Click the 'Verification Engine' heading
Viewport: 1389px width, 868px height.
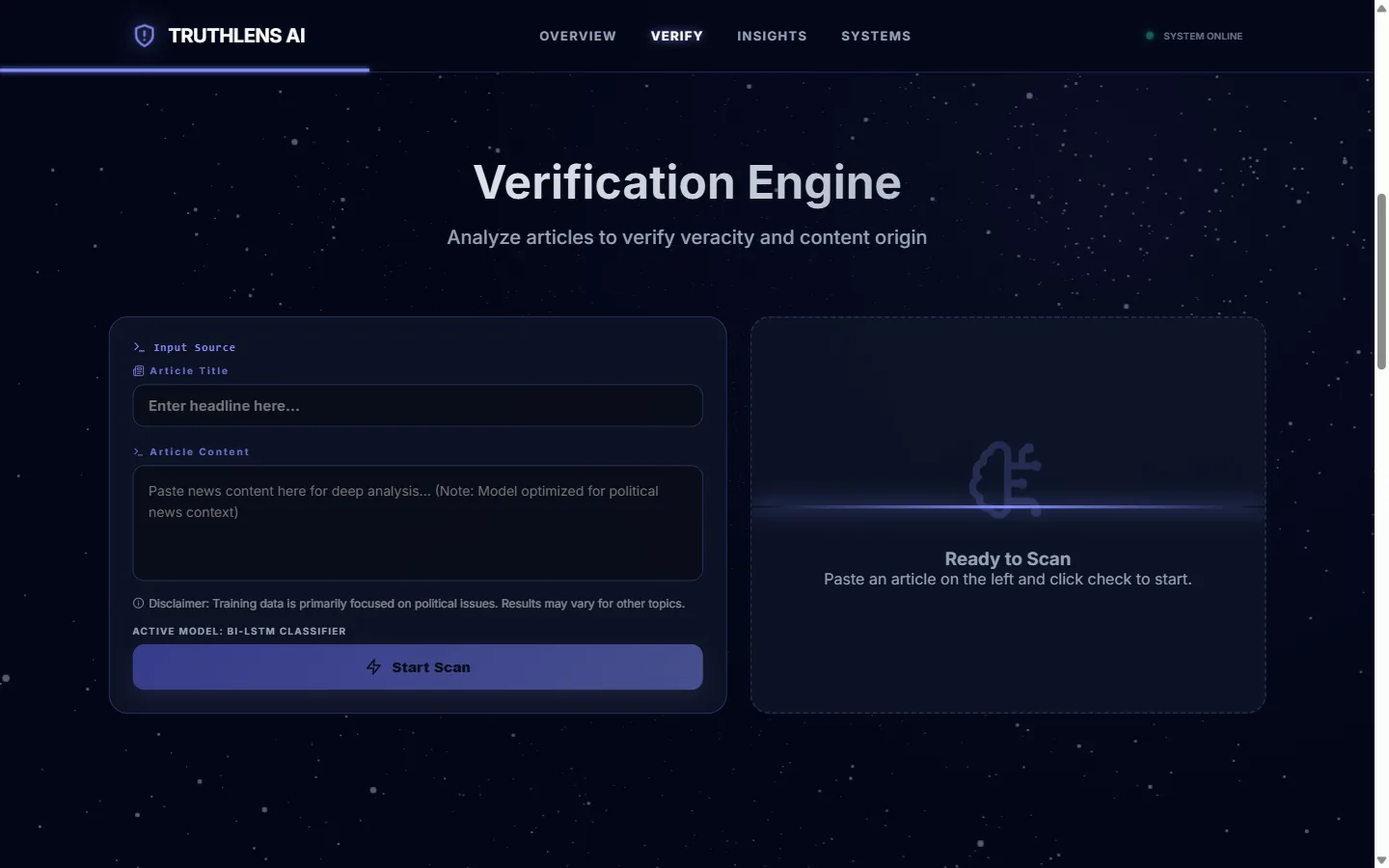pyautogui.click(x=688, y=182)
